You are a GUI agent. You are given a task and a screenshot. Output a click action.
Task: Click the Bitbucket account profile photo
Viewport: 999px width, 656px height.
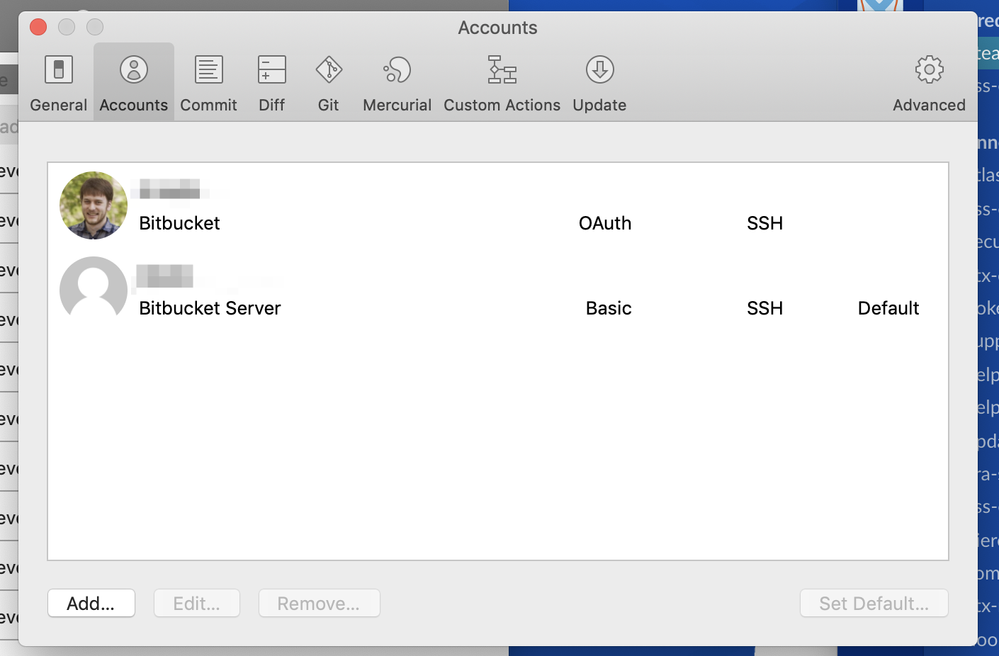click(93, 205)
